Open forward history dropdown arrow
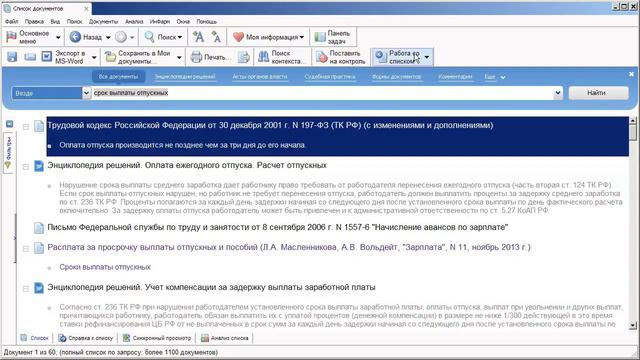The width and height of the screenshot is (640, 360). click(132, 38)
